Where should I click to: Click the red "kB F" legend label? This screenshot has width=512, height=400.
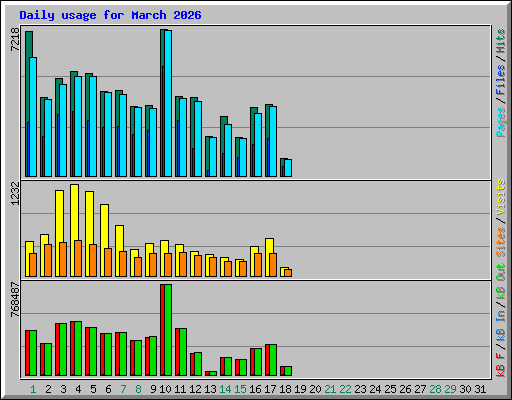tap(500, 364)
